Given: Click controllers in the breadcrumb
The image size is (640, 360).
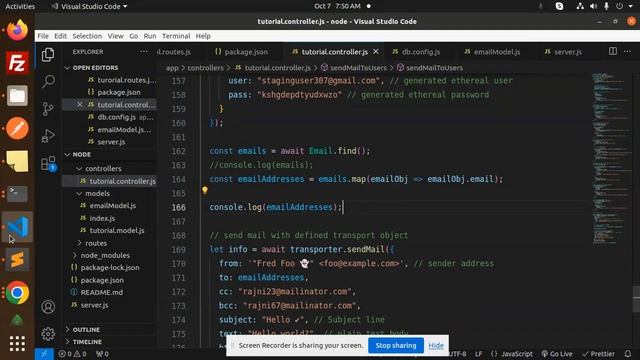Looking at the screenshot, I should [205, 68].
